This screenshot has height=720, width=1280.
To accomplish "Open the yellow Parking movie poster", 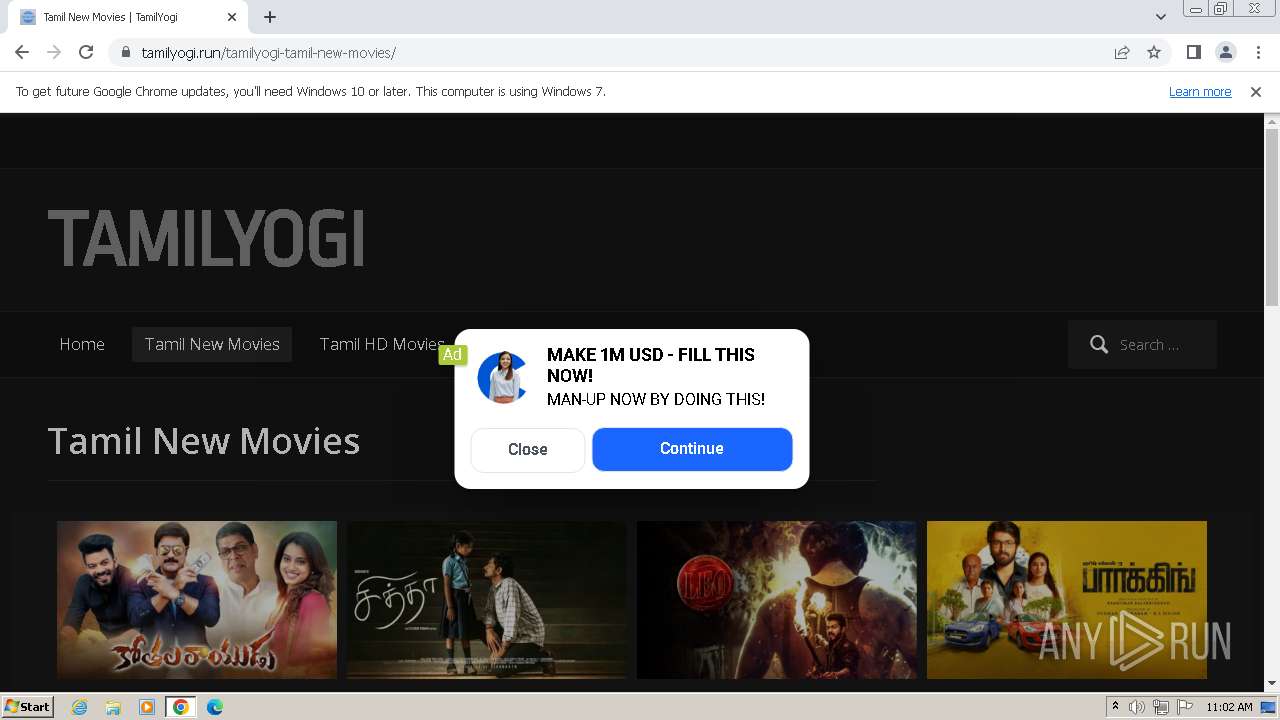I will [x=1067, y=600].
